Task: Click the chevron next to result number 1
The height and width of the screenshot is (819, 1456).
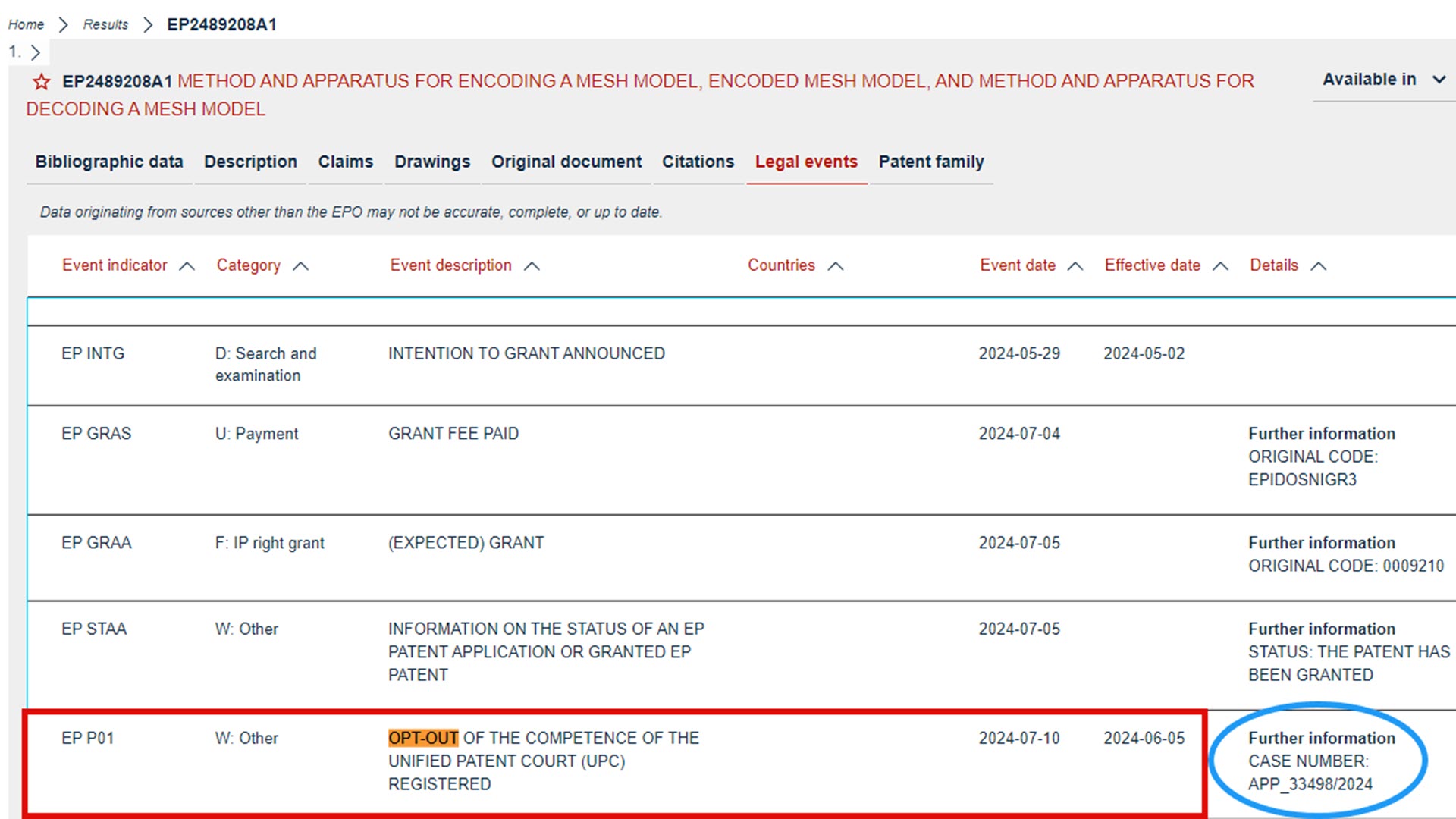Action: pyautogui.click(x=35, y=52)
